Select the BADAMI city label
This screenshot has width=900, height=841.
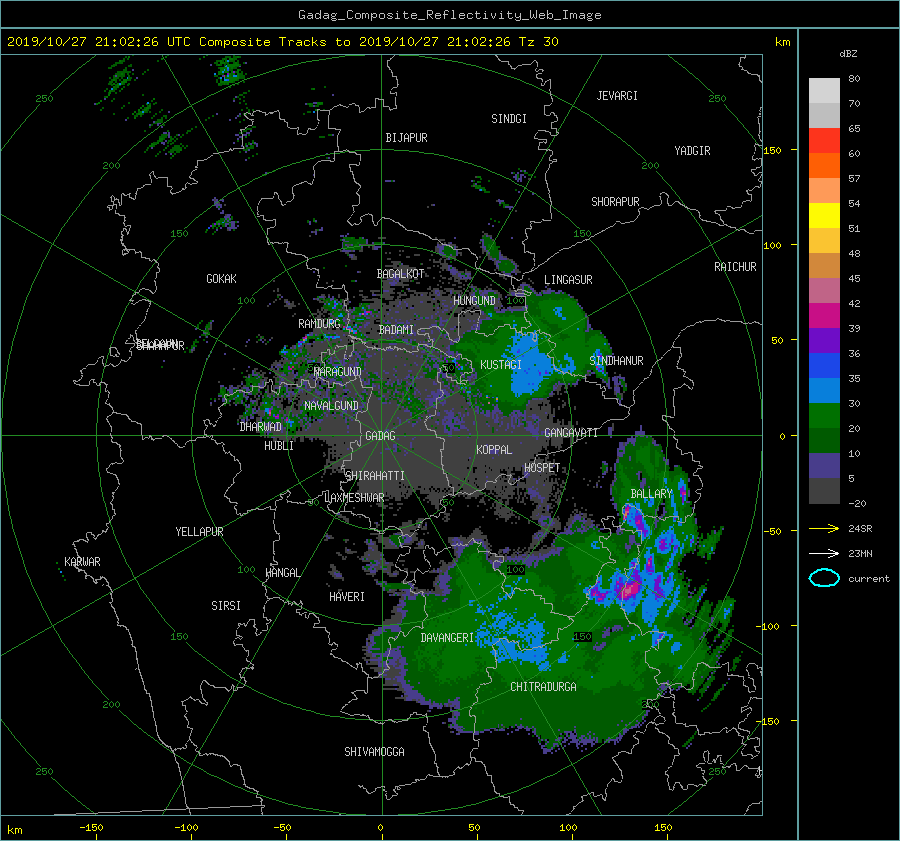[x=396, y=330]
